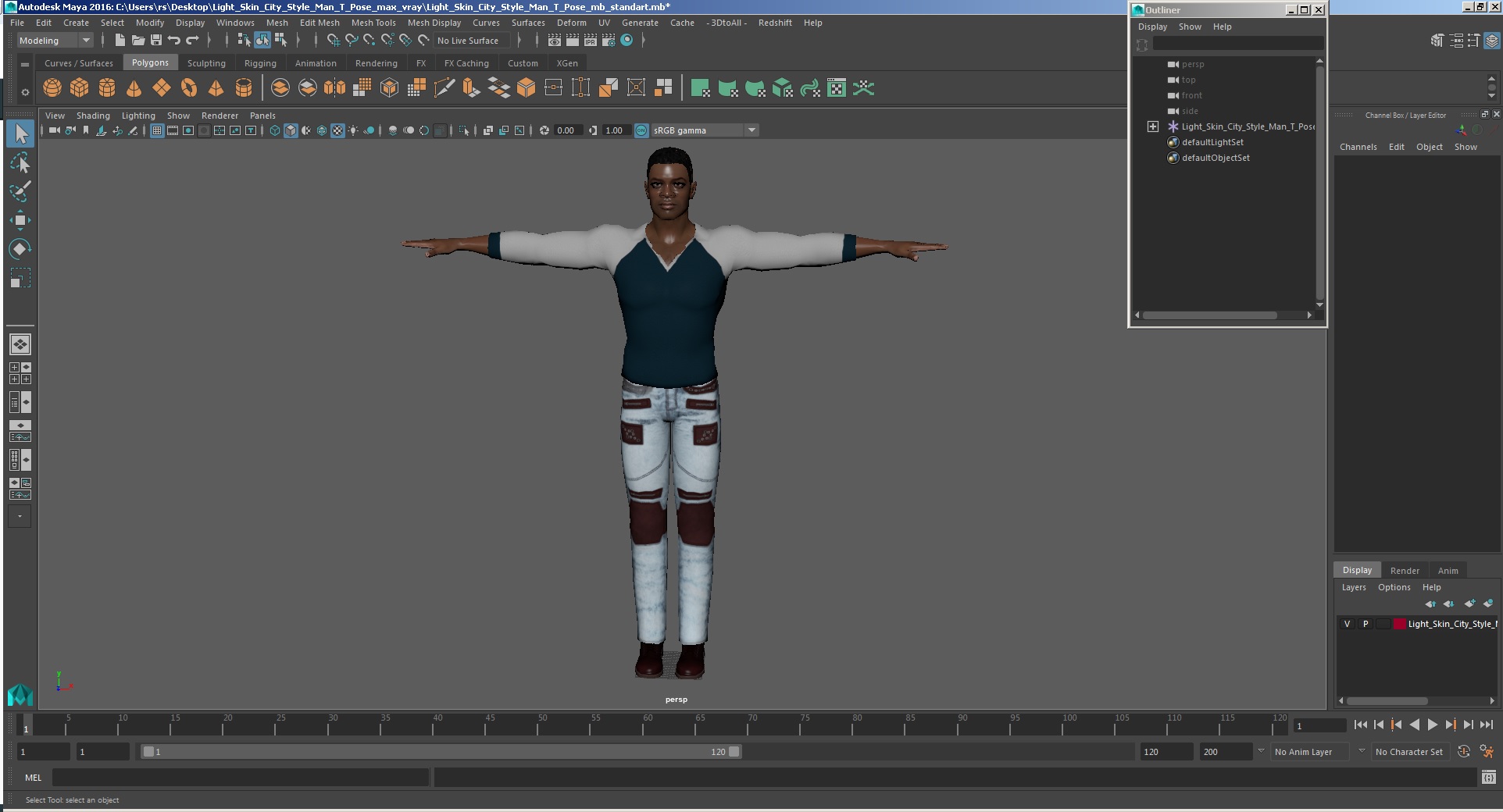Click the Bridge shelf icon
Viewport: 1503px width, 812px height.
tap(498, 88)
